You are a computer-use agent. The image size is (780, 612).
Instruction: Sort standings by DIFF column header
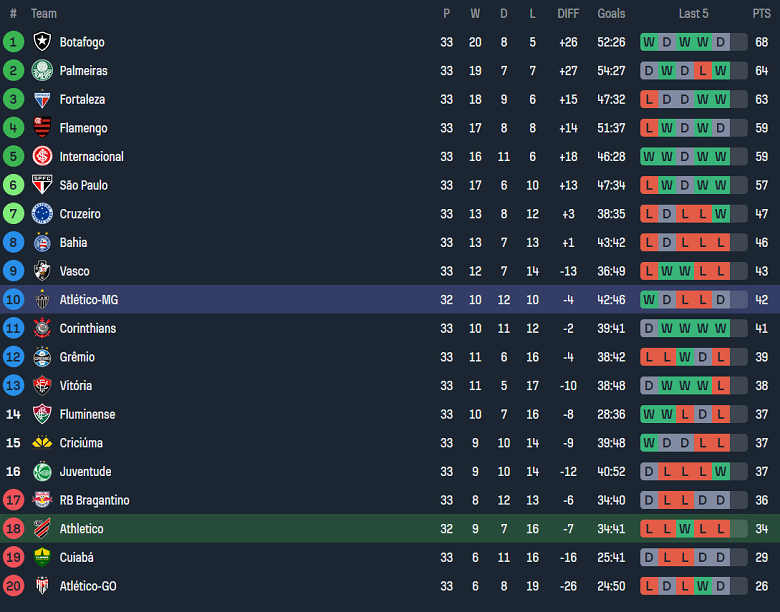click(x=568, y=14)
